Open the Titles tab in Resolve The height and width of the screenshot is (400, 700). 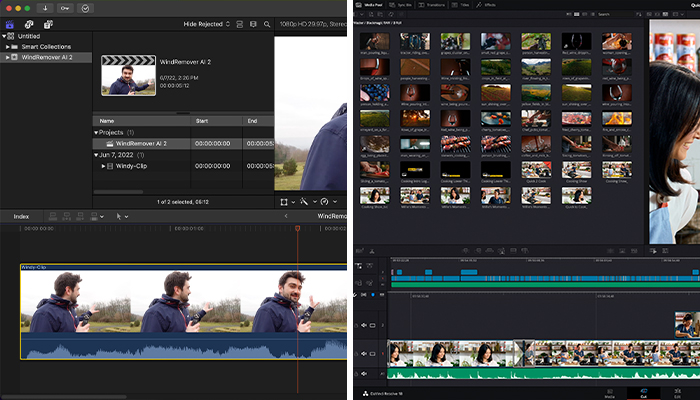click(461, 5)
